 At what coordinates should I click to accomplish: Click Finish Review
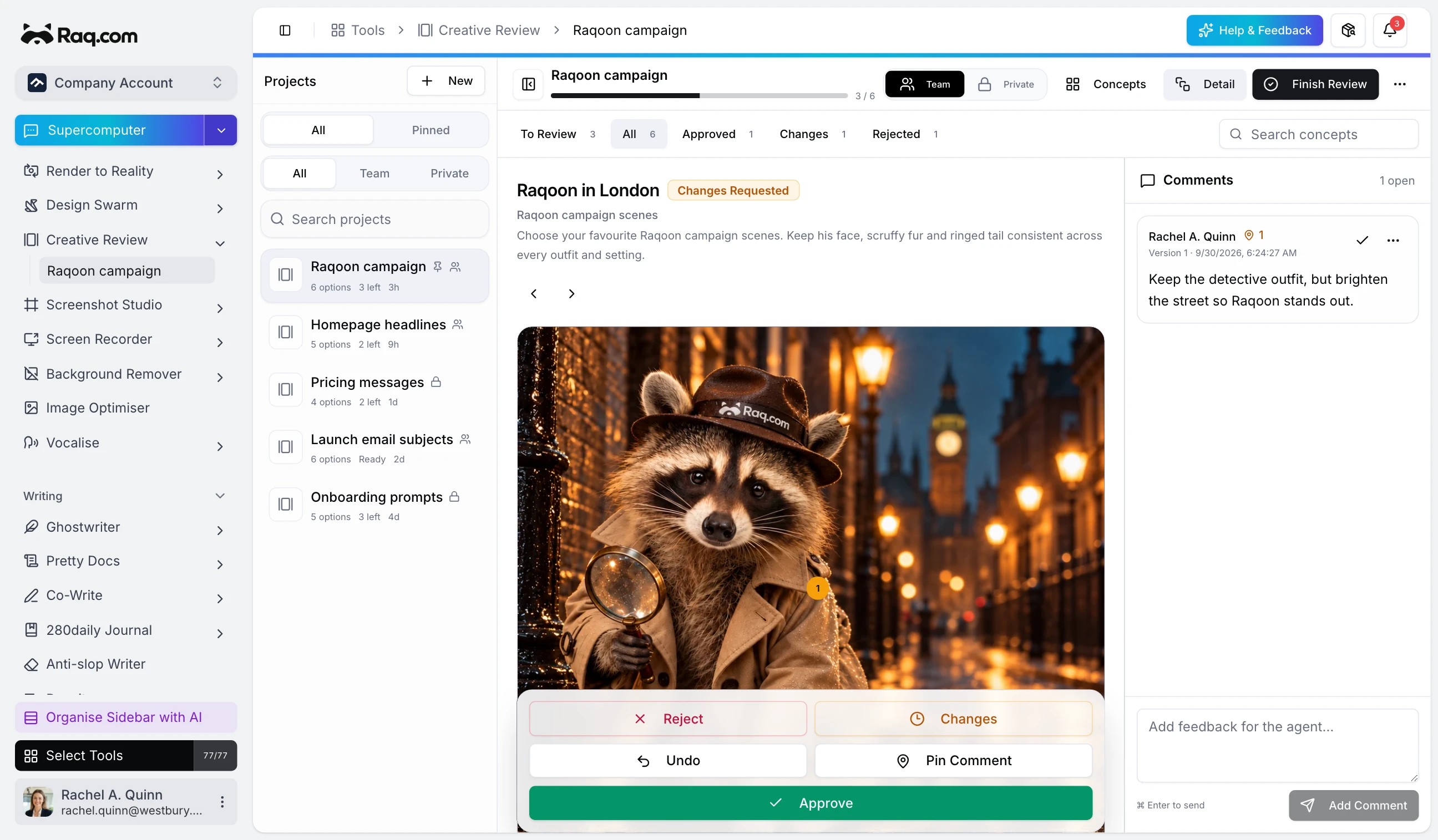click(1315, 84)
